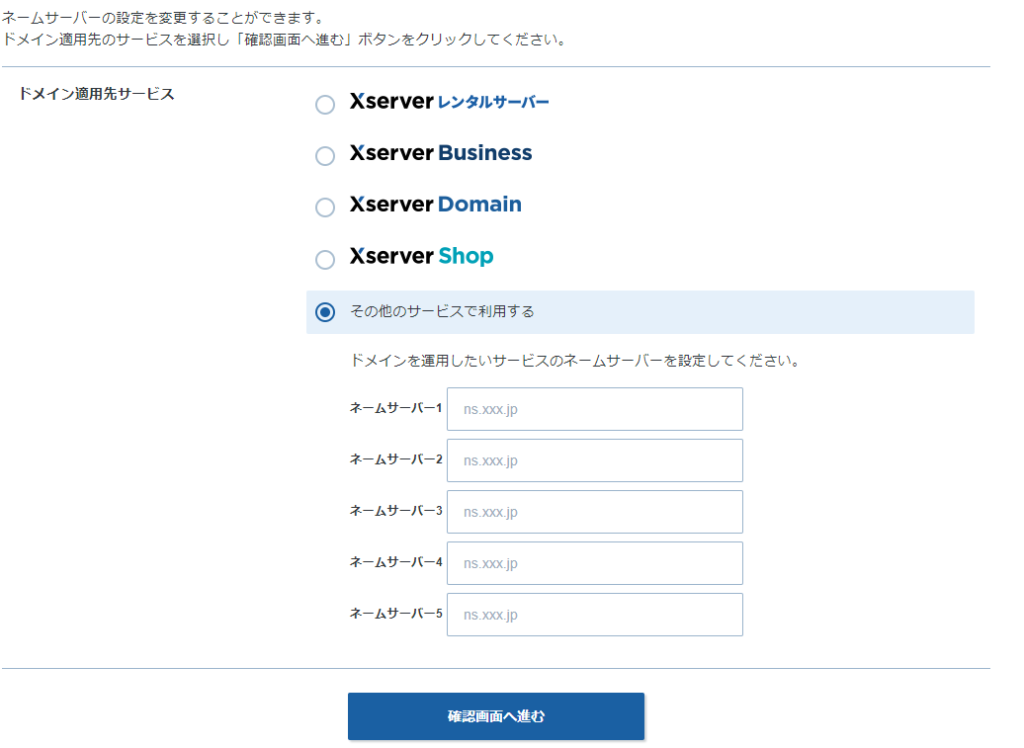
Task: Click the その他のサービスで利用する label text
Action: tap(442, 312)
